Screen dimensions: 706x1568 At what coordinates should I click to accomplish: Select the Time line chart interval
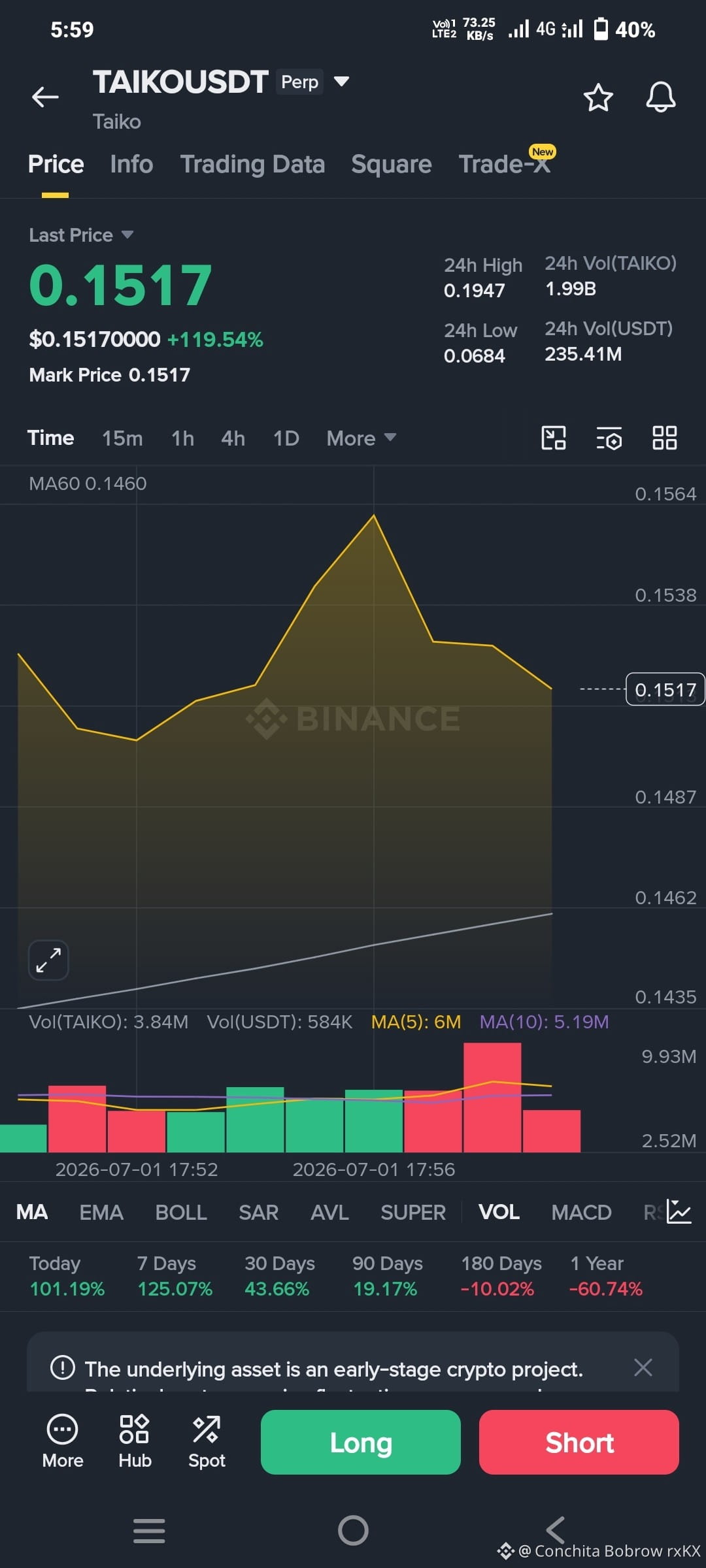[x=50, y=438]
